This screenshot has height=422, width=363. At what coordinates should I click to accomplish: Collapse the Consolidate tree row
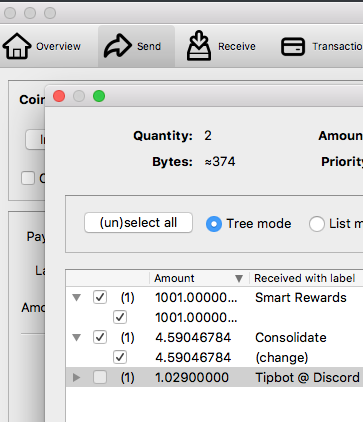pyautogui.click(x=77, y=338)
